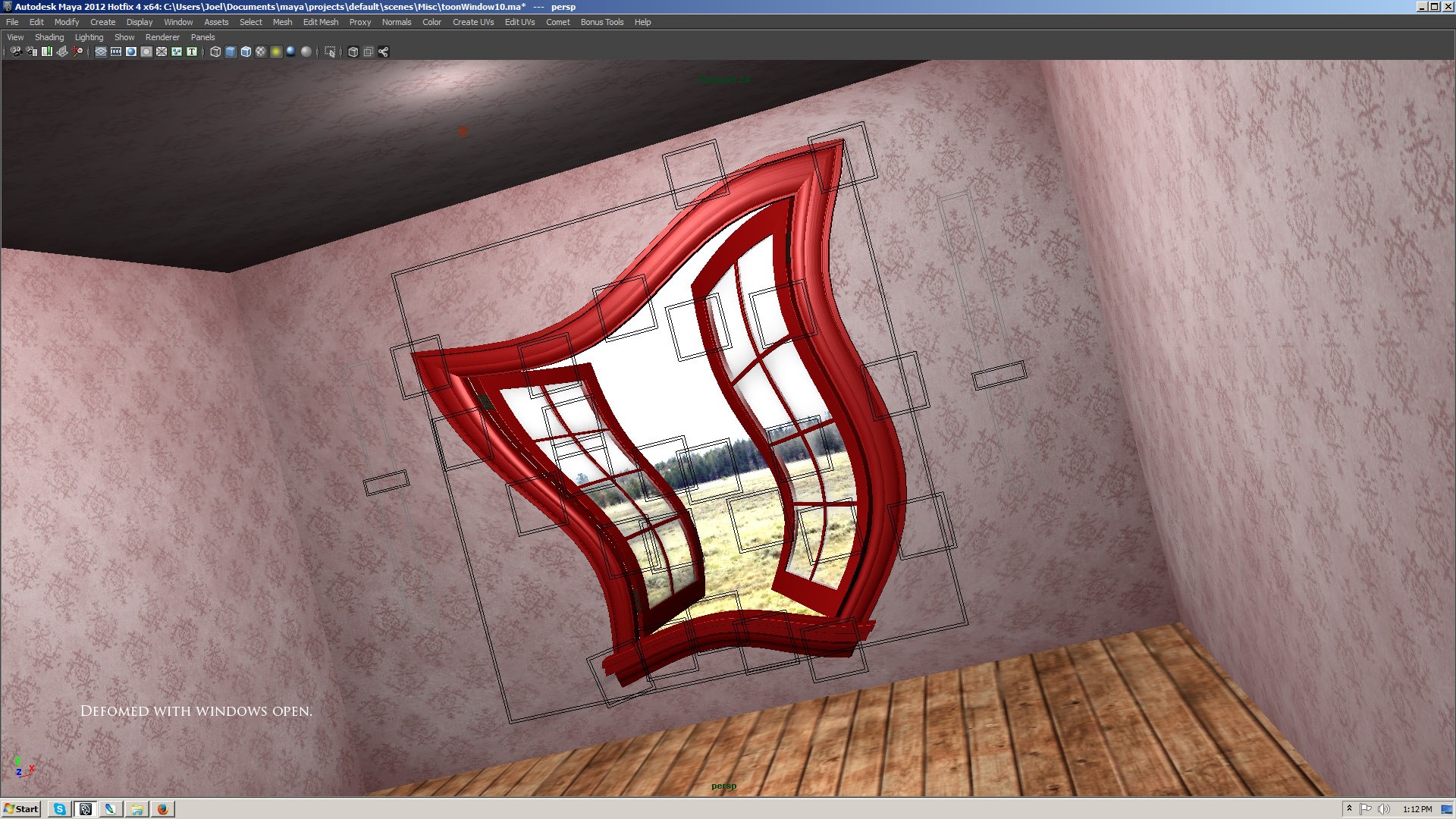Toggle the Safe Title icon
The height and width of the screenshot is (819, 1456).
point(192,52)
